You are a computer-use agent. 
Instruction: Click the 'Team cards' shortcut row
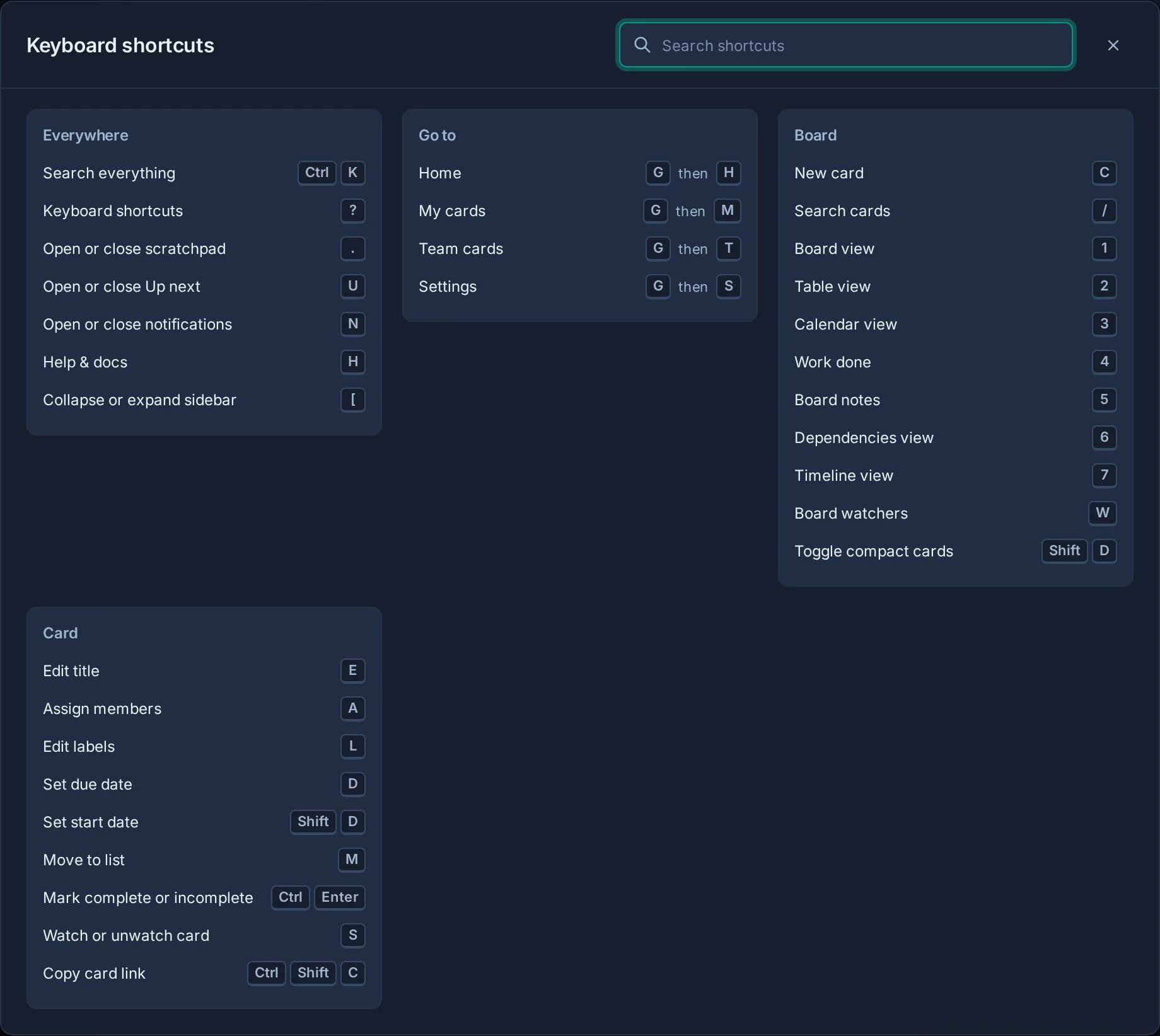pos(579,248)
